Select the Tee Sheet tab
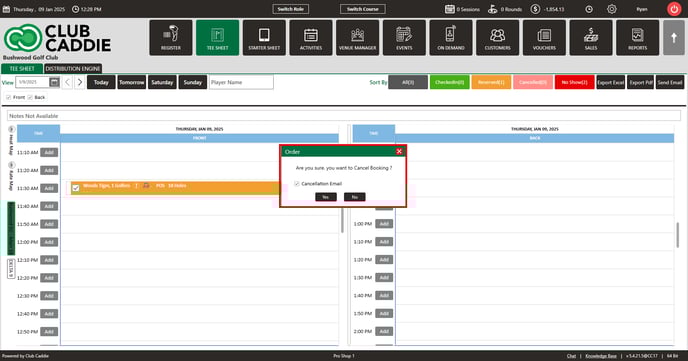The image size is (688, 361). click(22, 69)
